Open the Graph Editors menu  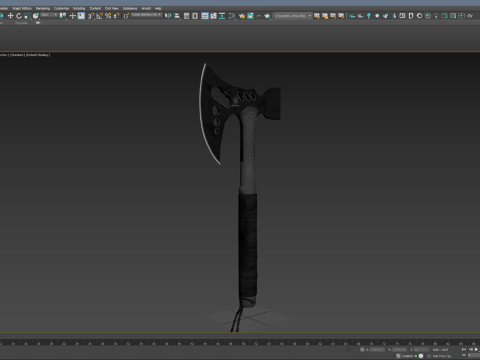pos(22,8)
